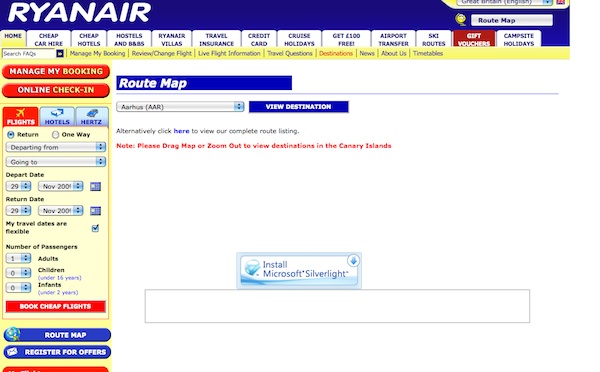
Task: Switch to the Flights booking tab
Action: point(20,117)
